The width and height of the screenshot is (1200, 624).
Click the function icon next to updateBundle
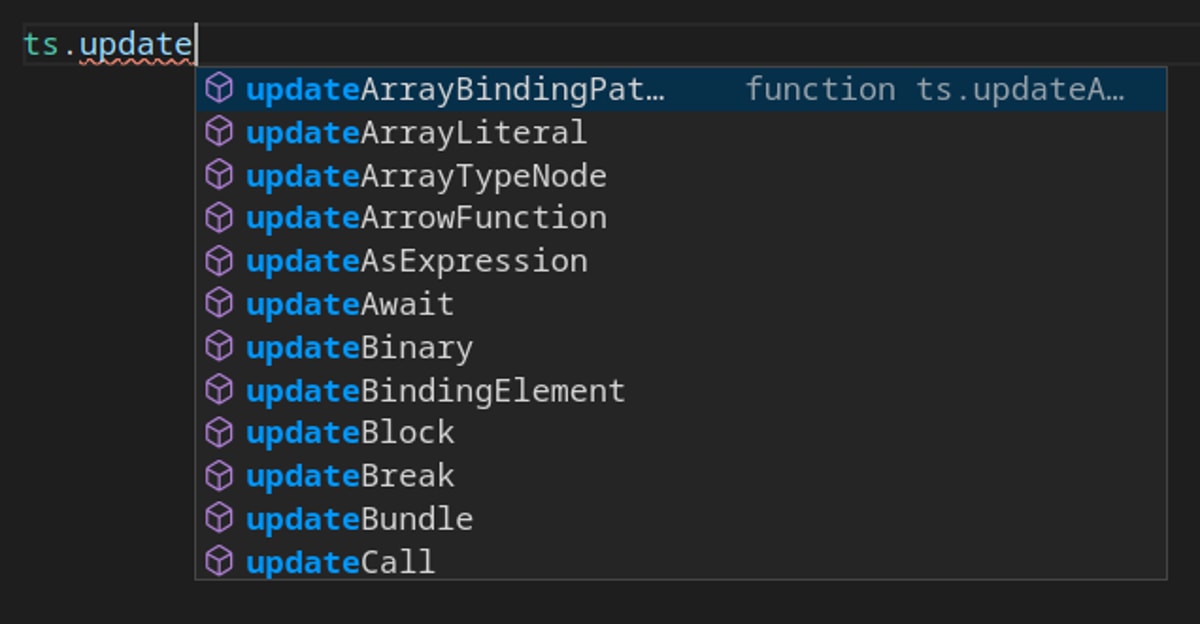(x=218, y=518)
